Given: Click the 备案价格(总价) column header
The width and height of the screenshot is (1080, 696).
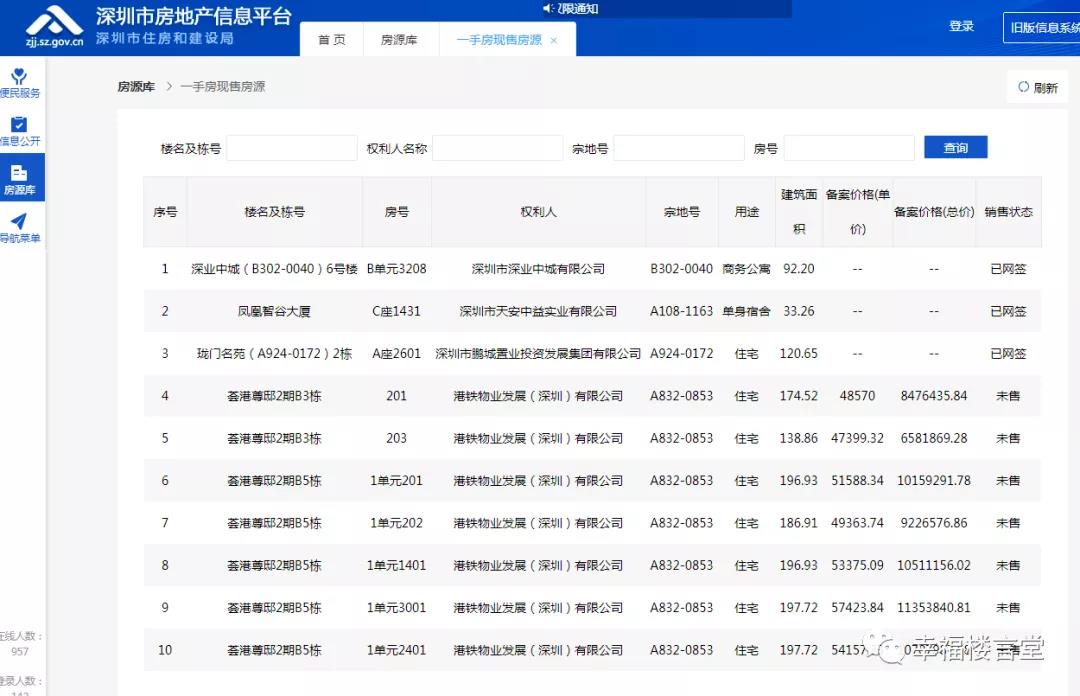Looking at the screenshot, I should pyautogui.click(x=934, y=212).
